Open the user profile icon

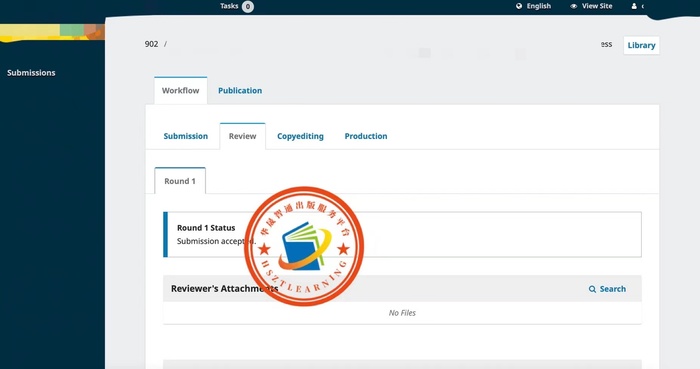[x=634, y=6]
